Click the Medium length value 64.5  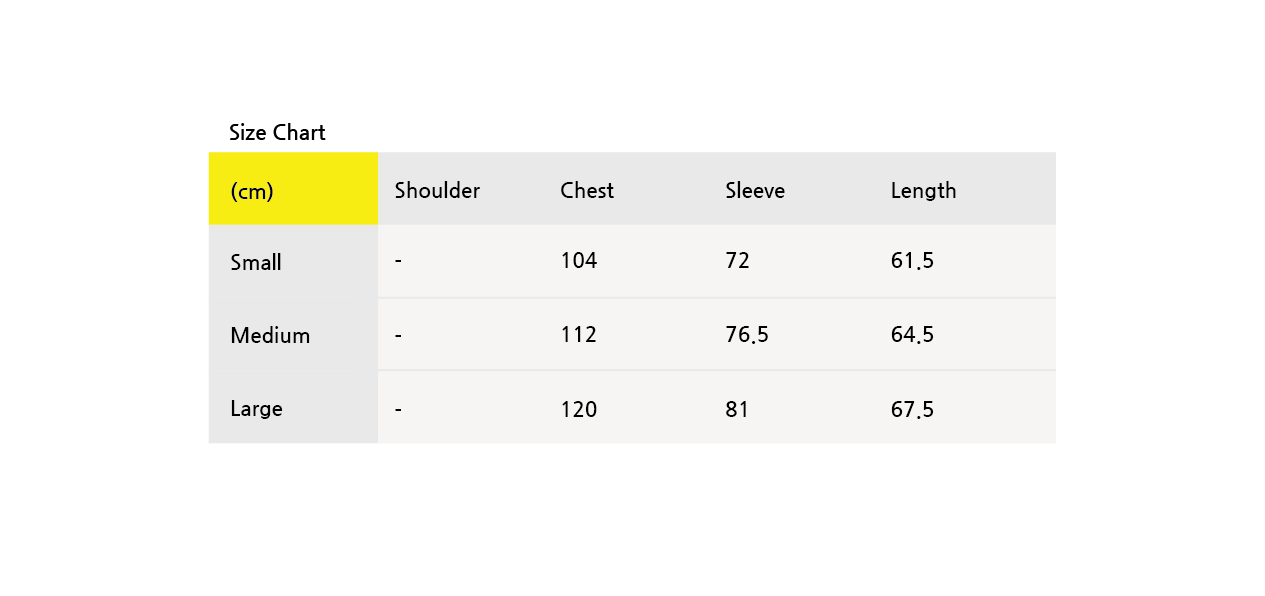coord(912,335)
